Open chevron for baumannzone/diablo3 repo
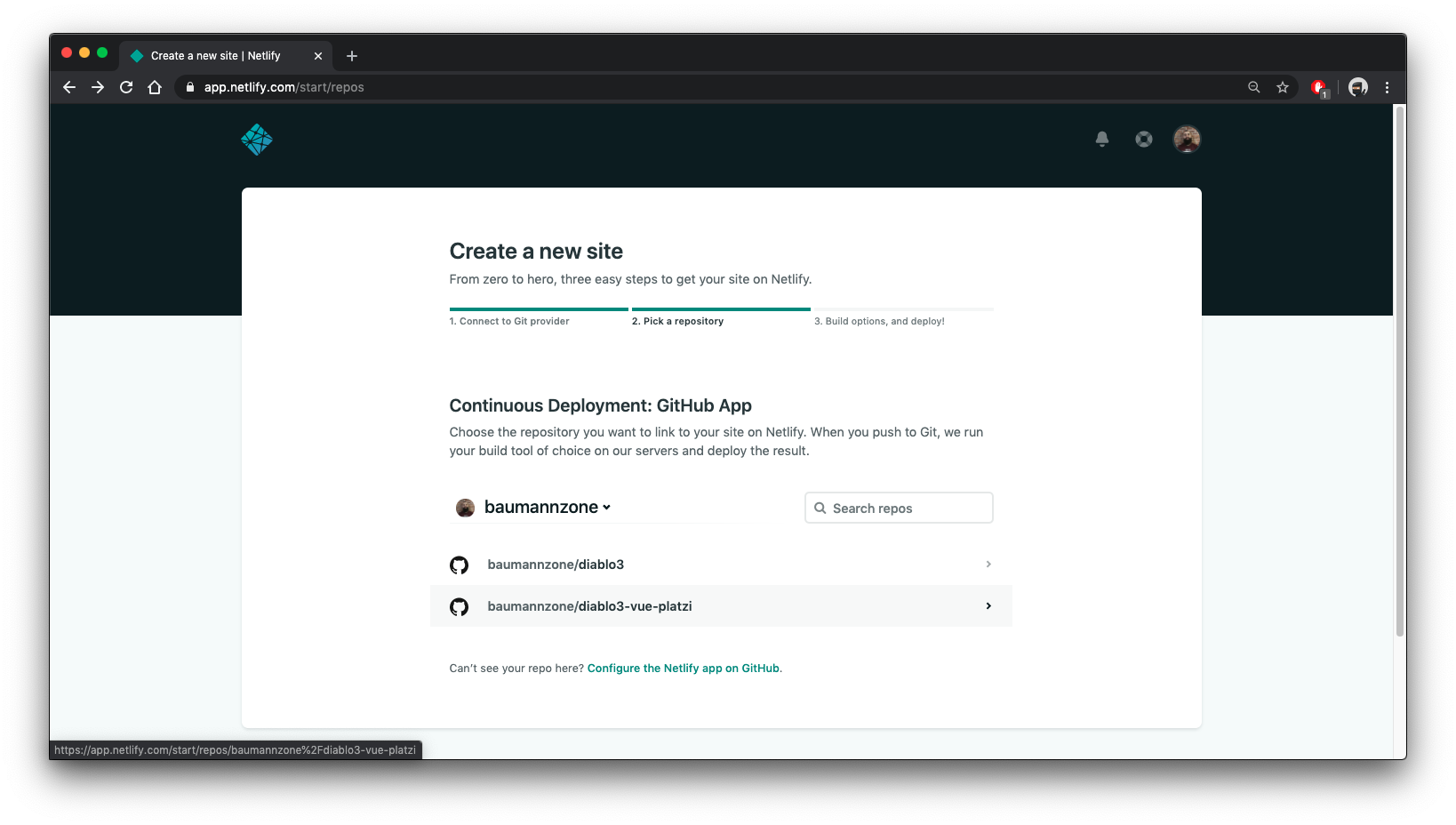 click(988, 565)
